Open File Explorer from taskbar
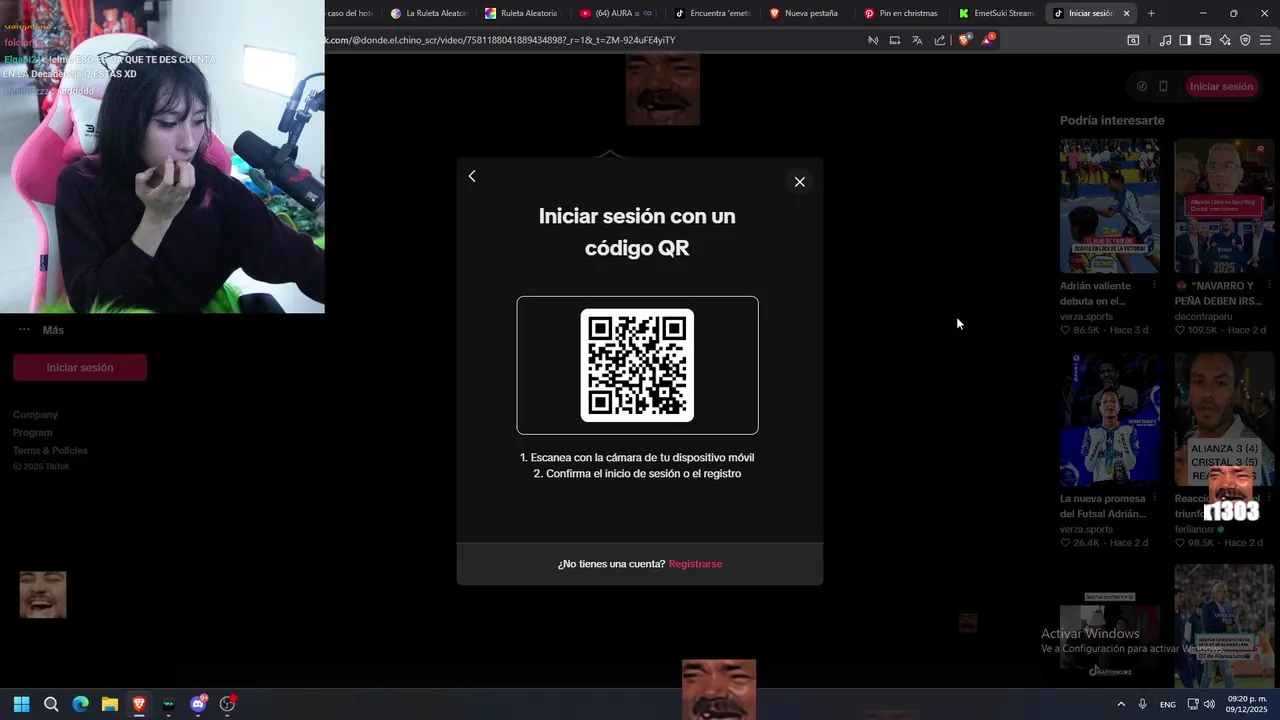Image resolution: width=1280 pixels, height=720 pixels. pyautogui.click(x=110, y=704)
